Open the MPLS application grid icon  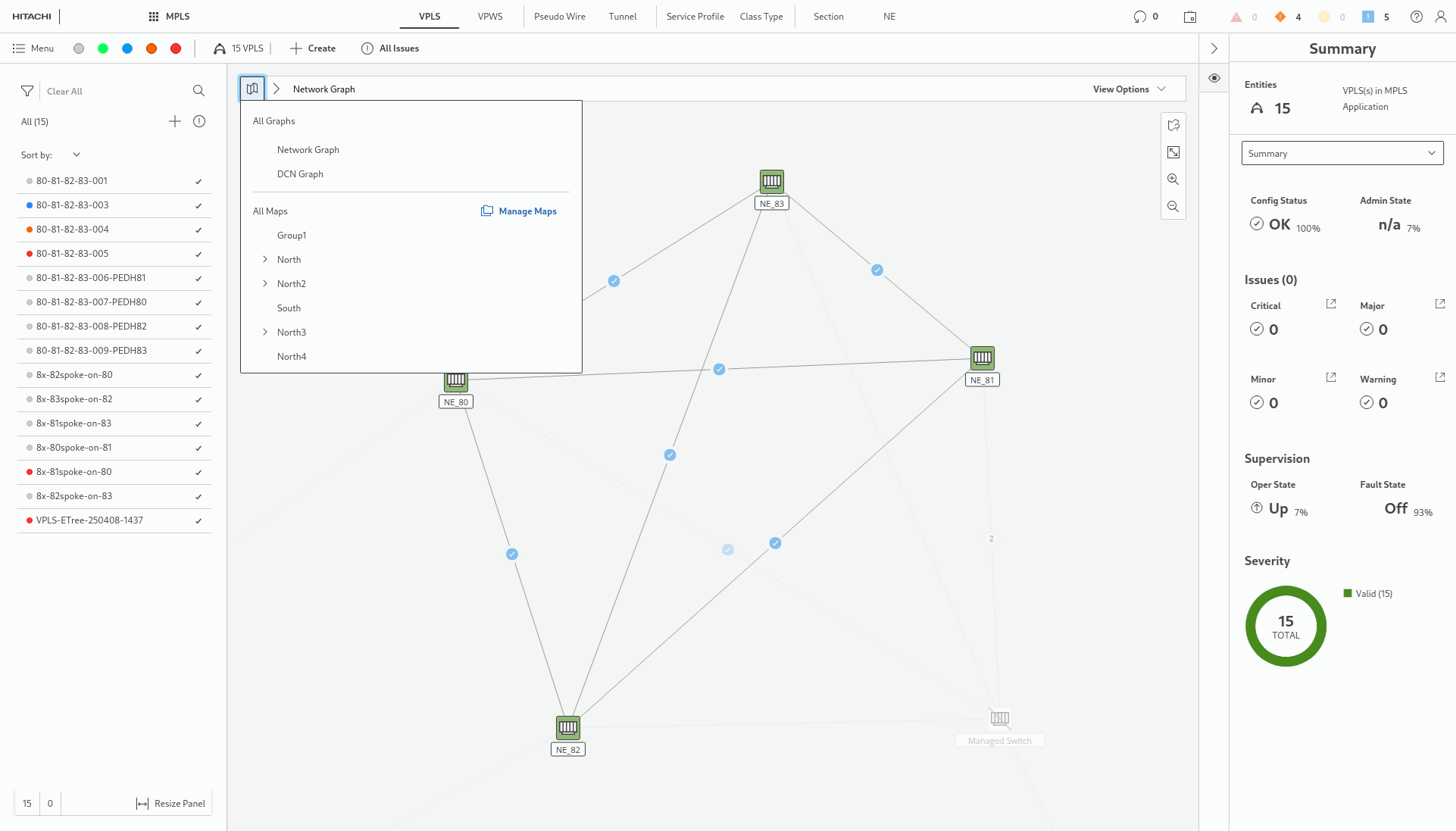tap(154, 17)
